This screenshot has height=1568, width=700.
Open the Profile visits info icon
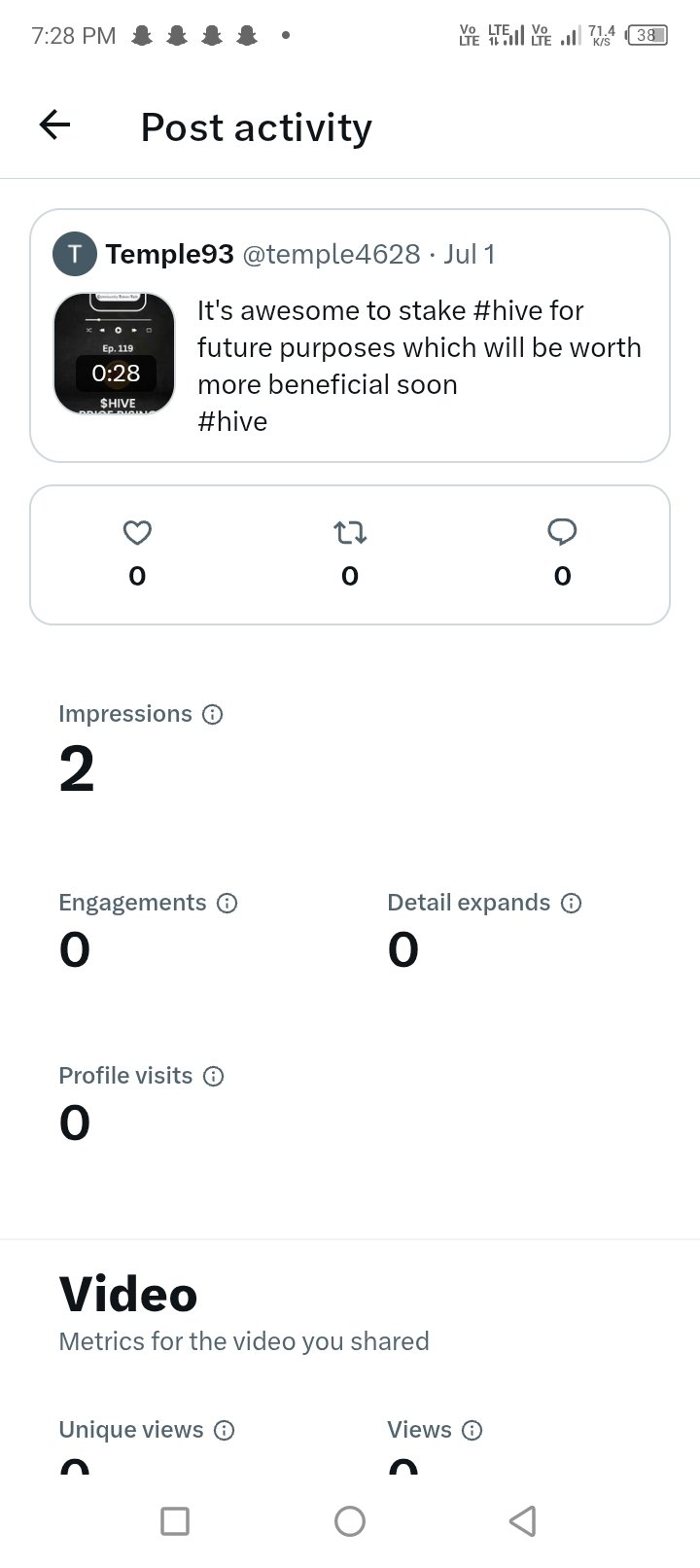point(213,1076)
